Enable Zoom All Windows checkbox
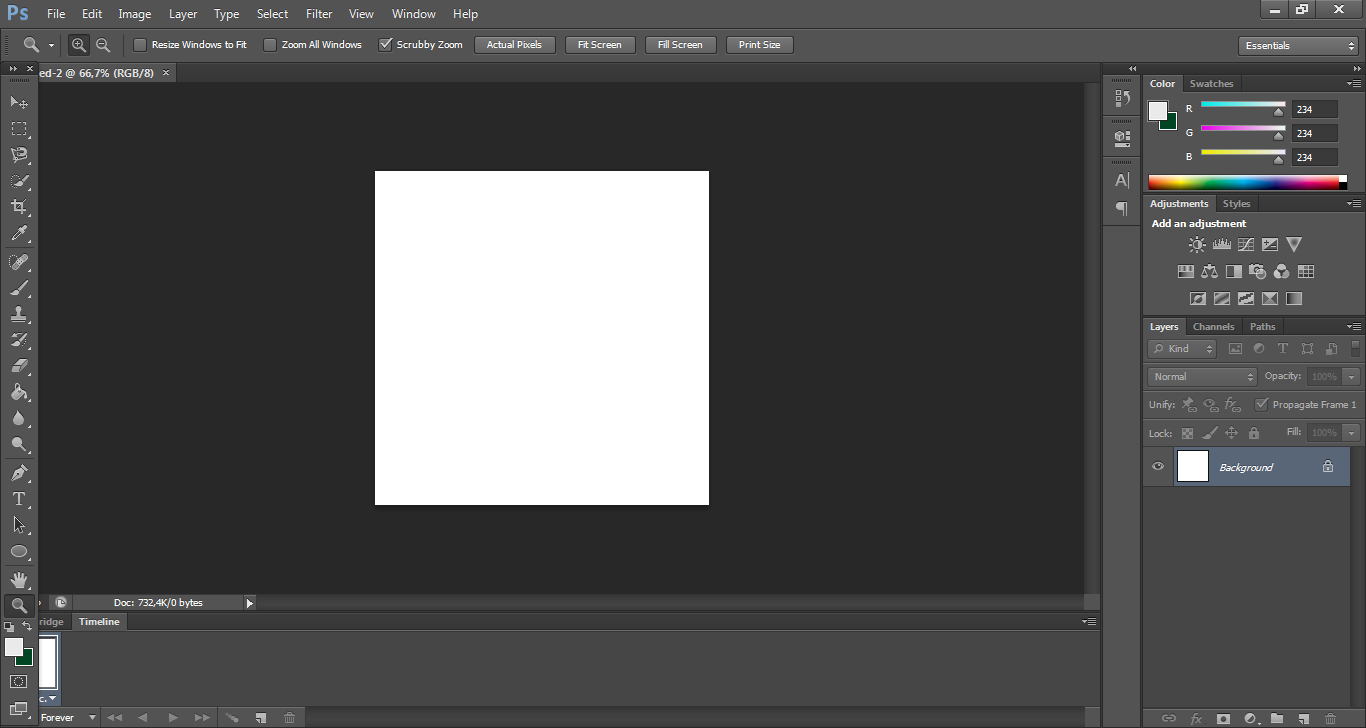 [270, 45]
